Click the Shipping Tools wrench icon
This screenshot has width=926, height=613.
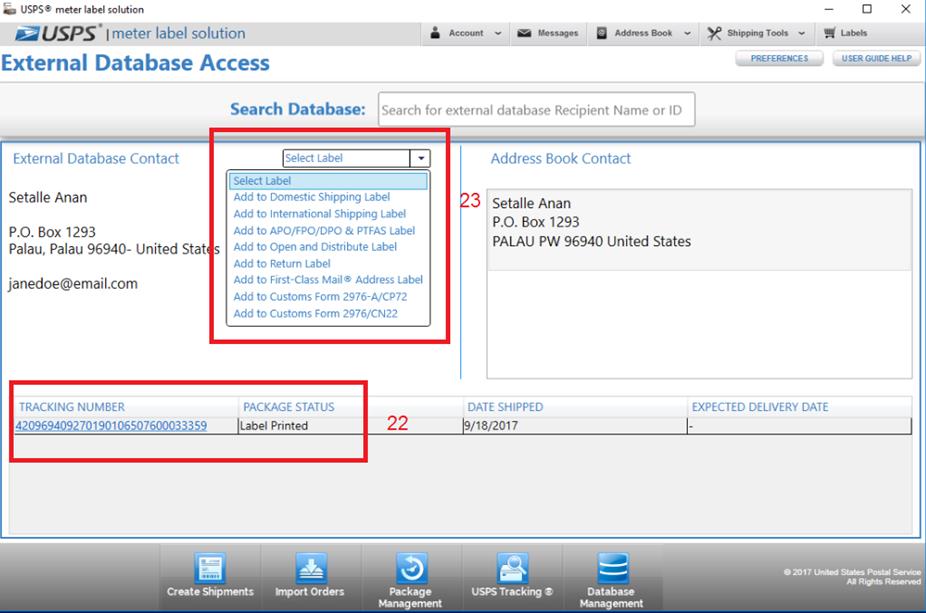click(714, 33)
